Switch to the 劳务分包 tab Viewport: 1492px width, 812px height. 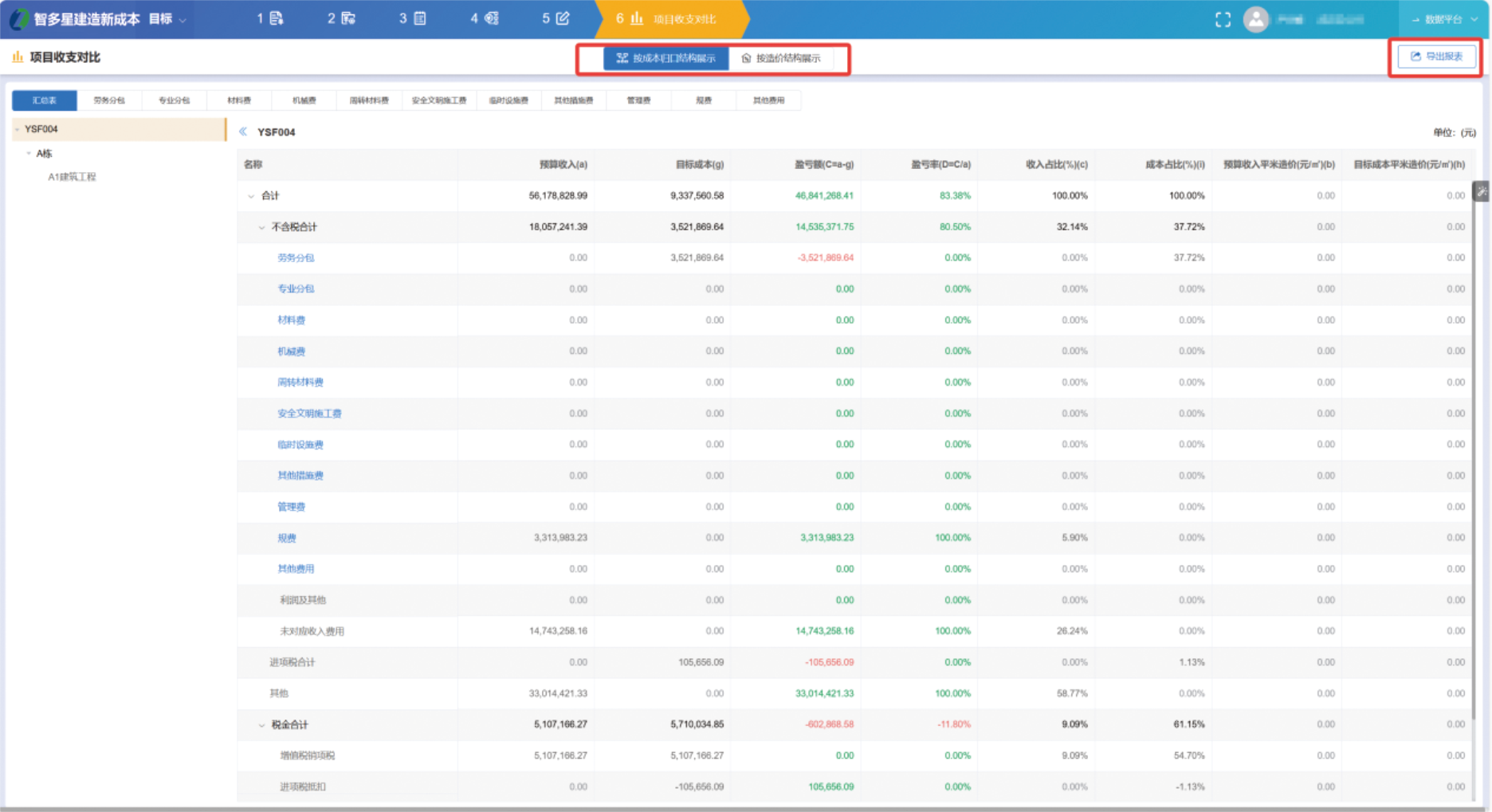click(109, 100)
